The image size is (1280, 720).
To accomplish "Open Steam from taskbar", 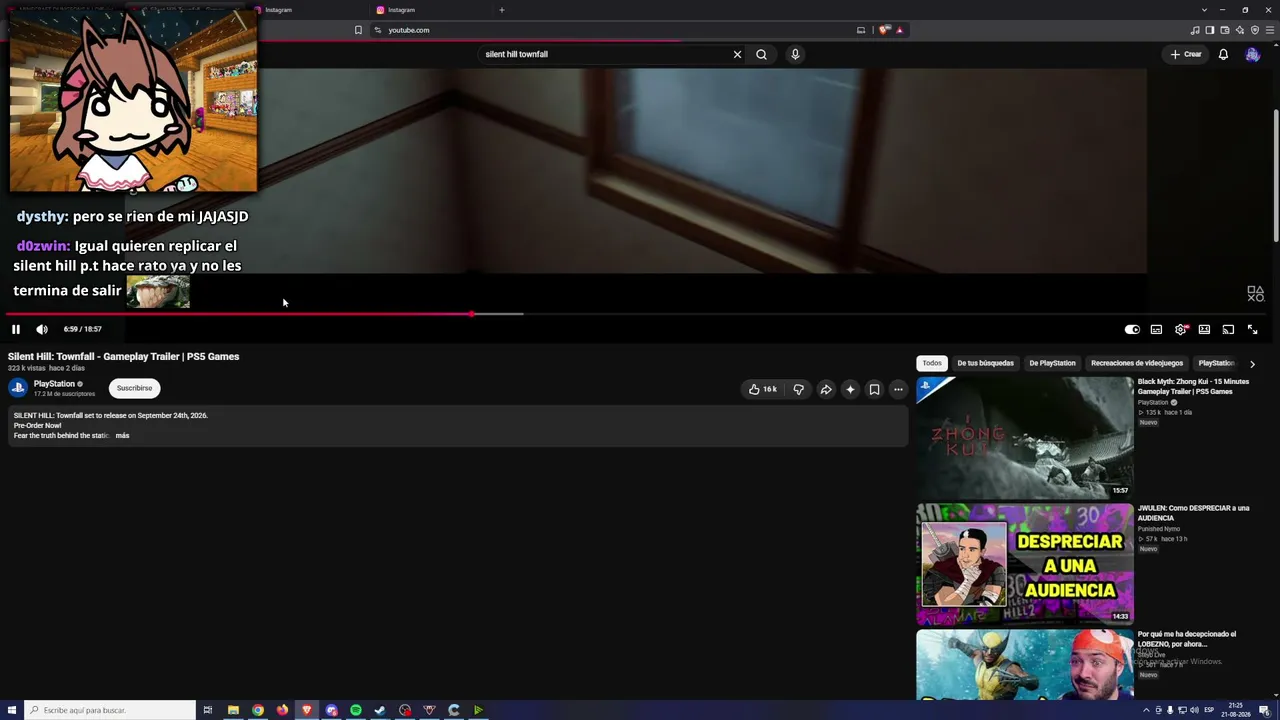I will click(380, 710).
